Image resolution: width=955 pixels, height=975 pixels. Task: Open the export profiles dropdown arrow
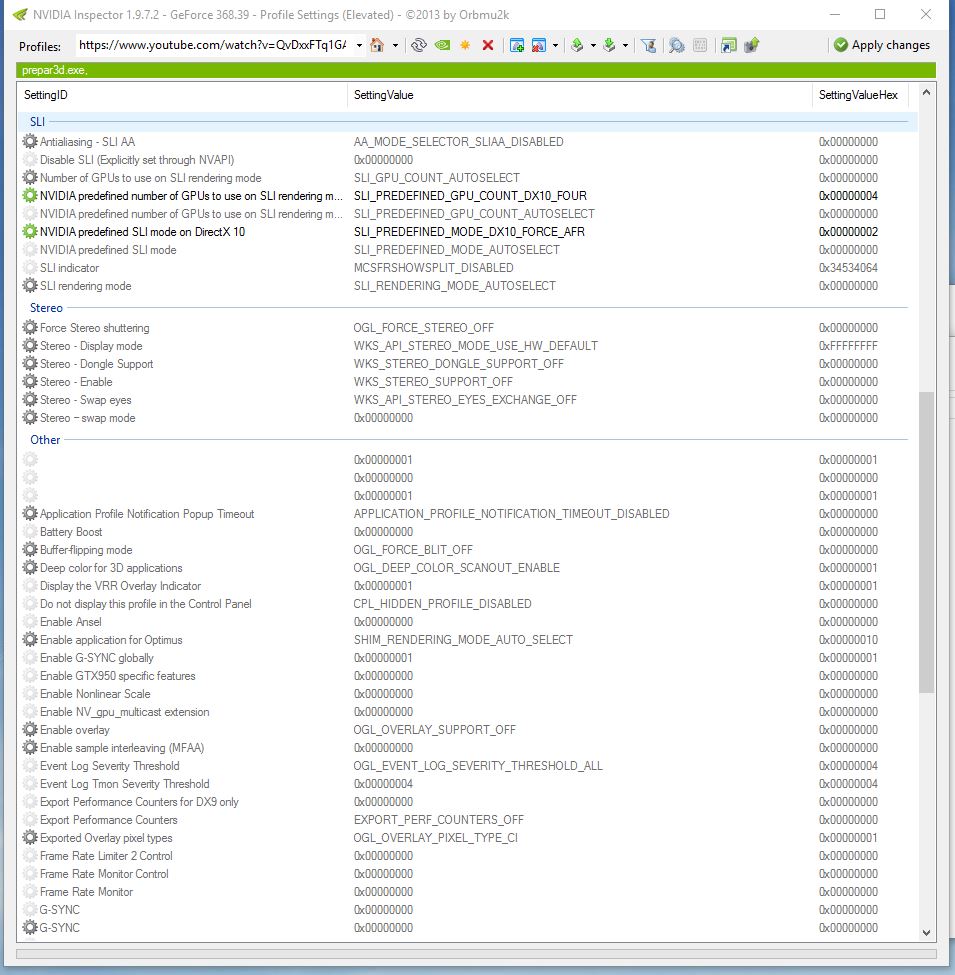point(593,45)
